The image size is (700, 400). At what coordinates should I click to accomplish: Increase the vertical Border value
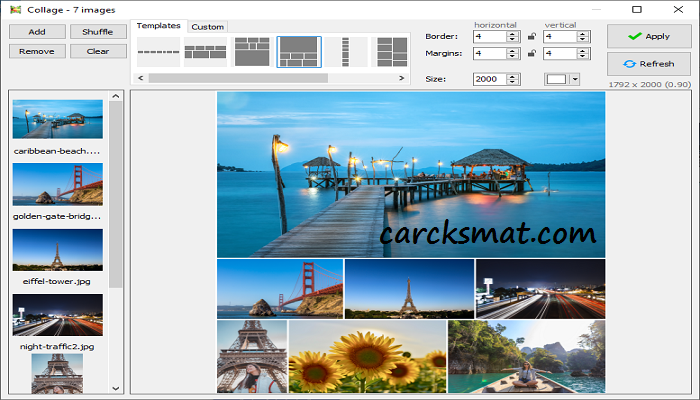coord(583,33)
